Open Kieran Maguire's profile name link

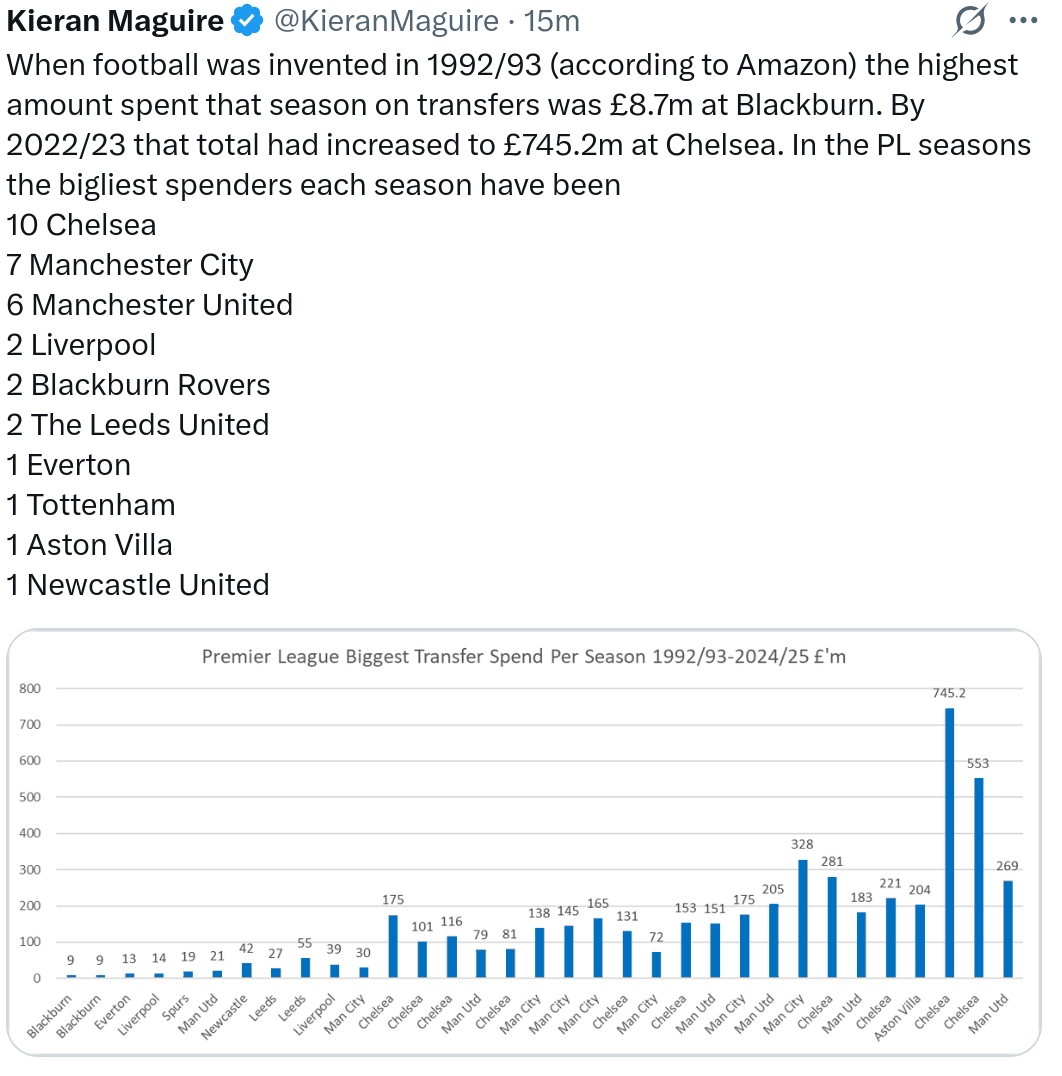click(x=115, y=20)
